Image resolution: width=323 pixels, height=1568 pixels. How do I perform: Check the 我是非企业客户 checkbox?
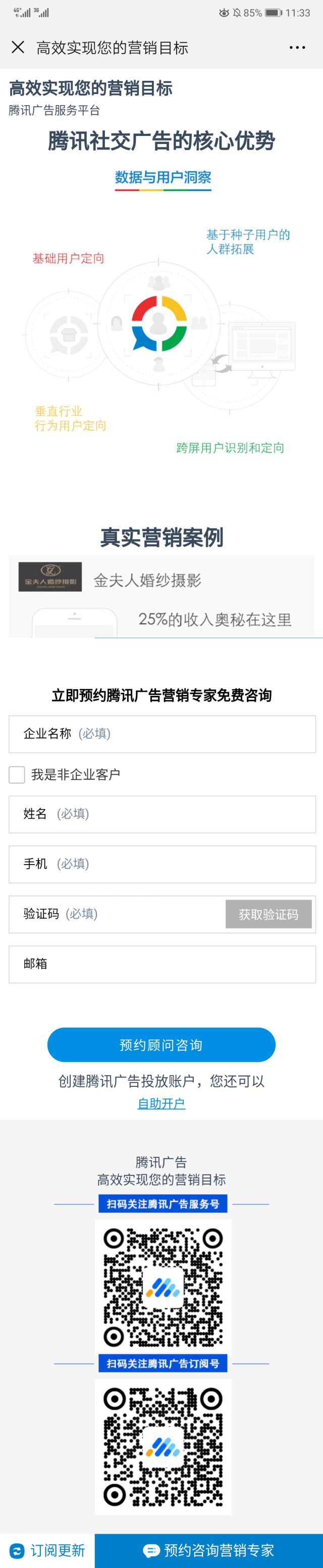[x=17, y=774]
